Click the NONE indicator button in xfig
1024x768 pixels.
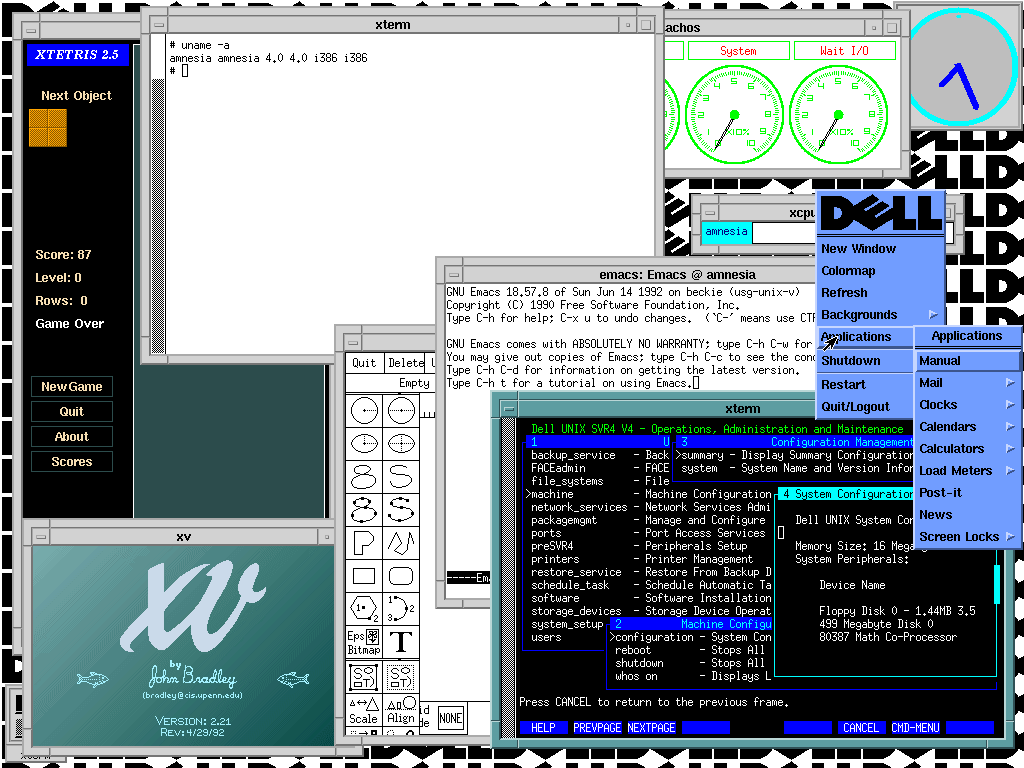coord(451,718)
